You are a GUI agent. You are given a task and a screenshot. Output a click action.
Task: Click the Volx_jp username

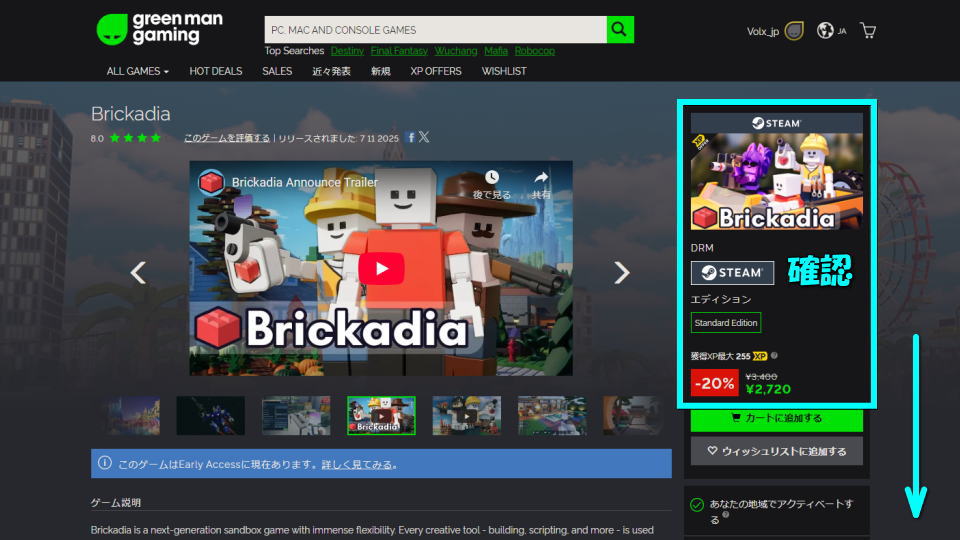tap(762, 31)
